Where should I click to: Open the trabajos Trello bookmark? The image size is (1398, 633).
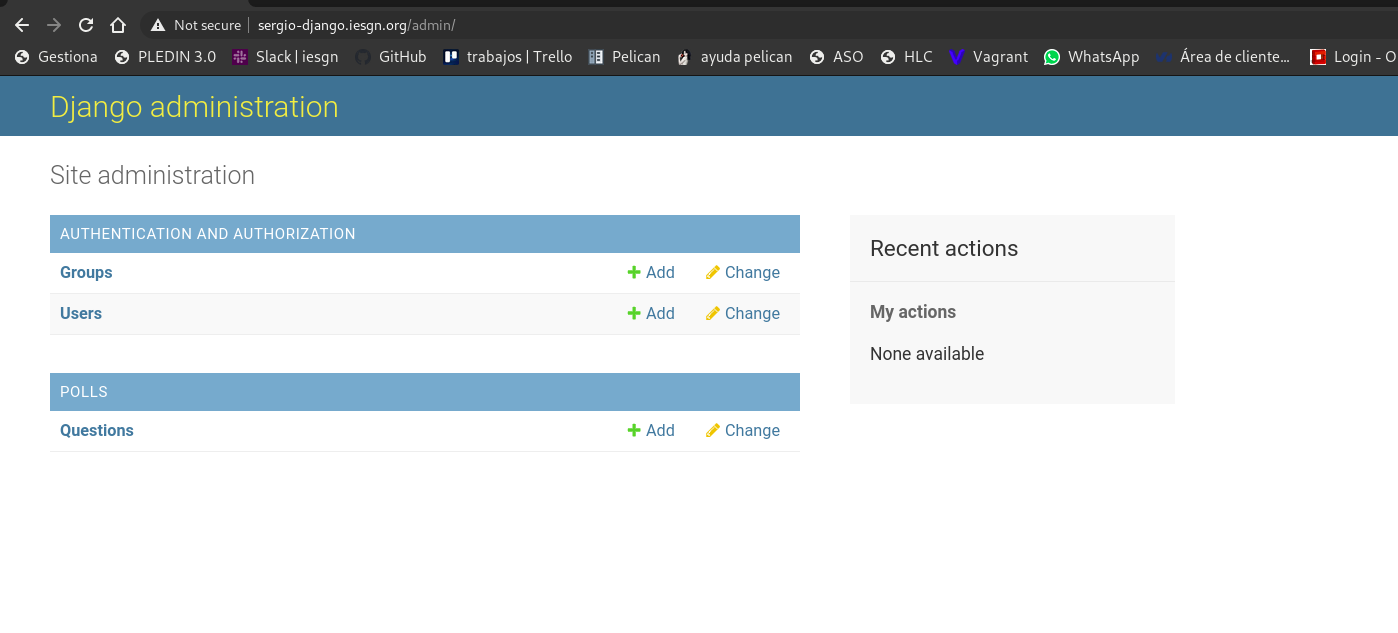click(508, 57)
